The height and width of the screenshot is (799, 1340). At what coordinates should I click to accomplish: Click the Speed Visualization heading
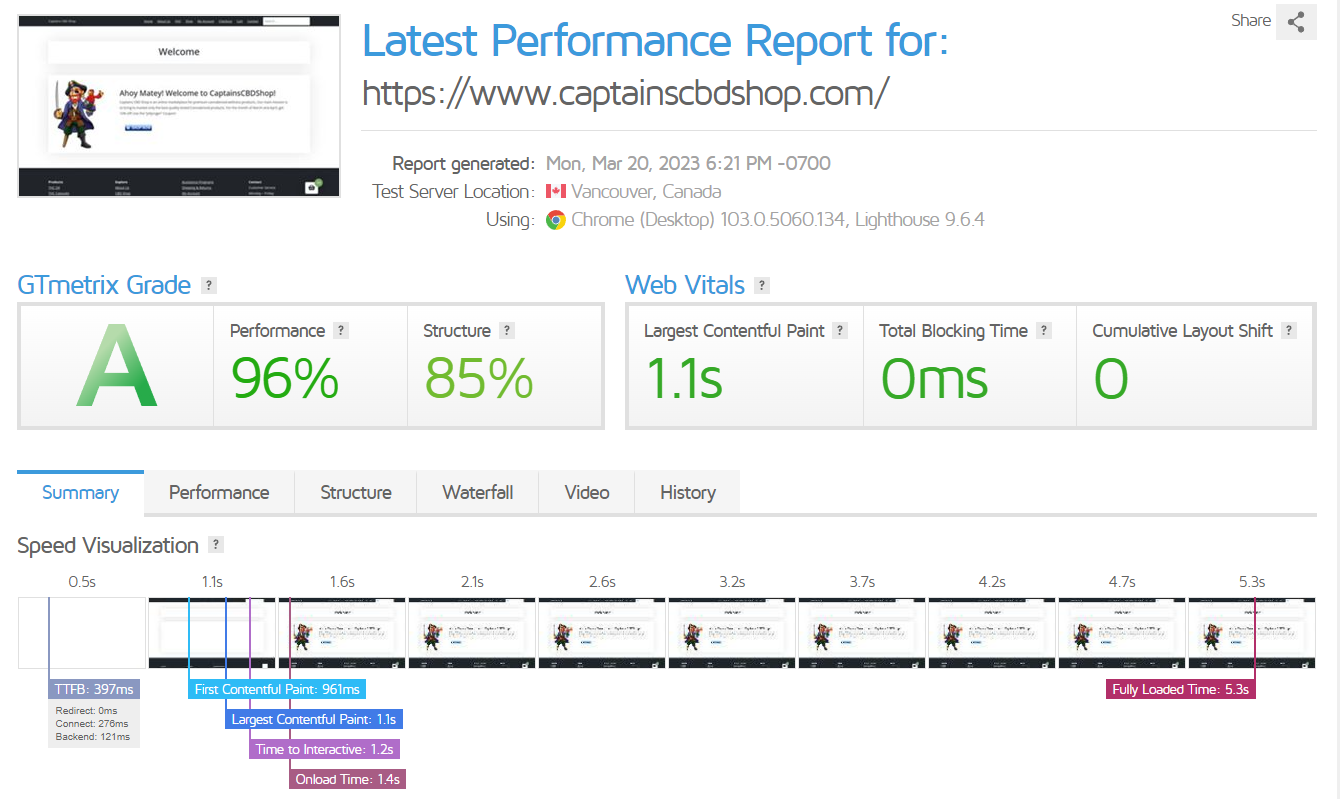tap(108, 545)
